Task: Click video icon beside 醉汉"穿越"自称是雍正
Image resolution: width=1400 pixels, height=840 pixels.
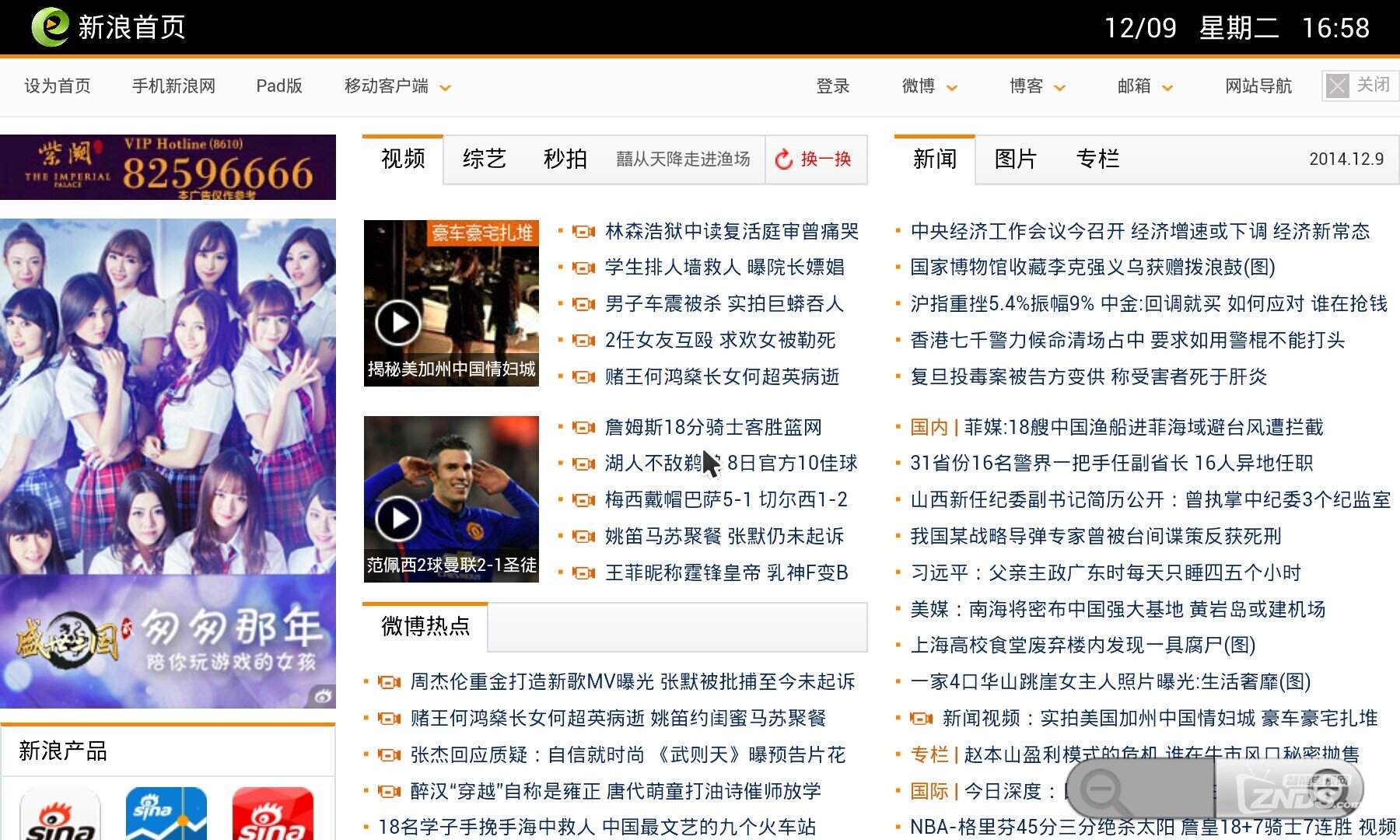Action: 389,792
